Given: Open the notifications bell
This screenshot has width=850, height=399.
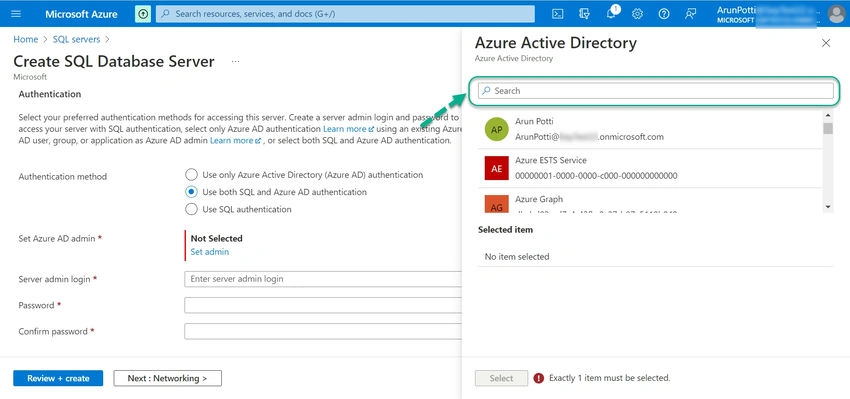Looking at the screenshot, I should tap(611, 13).
